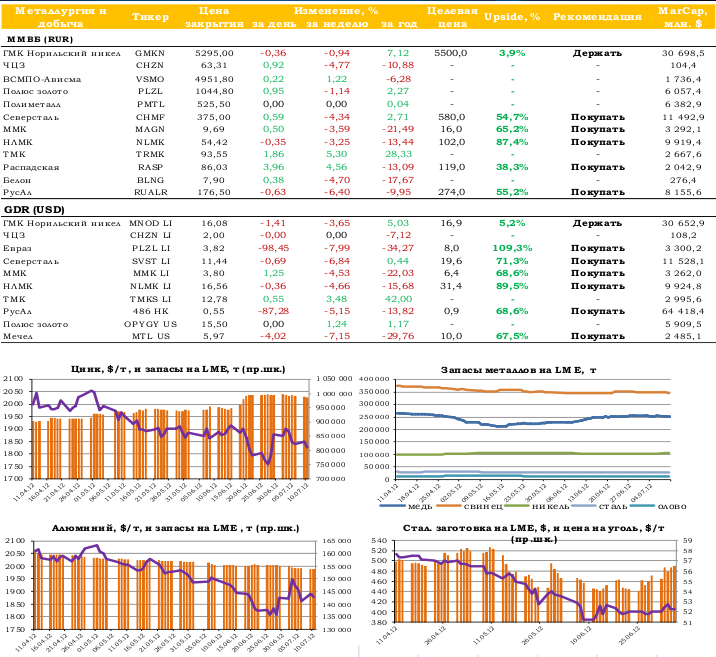Click the CHMF ticker cell
This screenshot has width=716, height=657.
point(150,117)
